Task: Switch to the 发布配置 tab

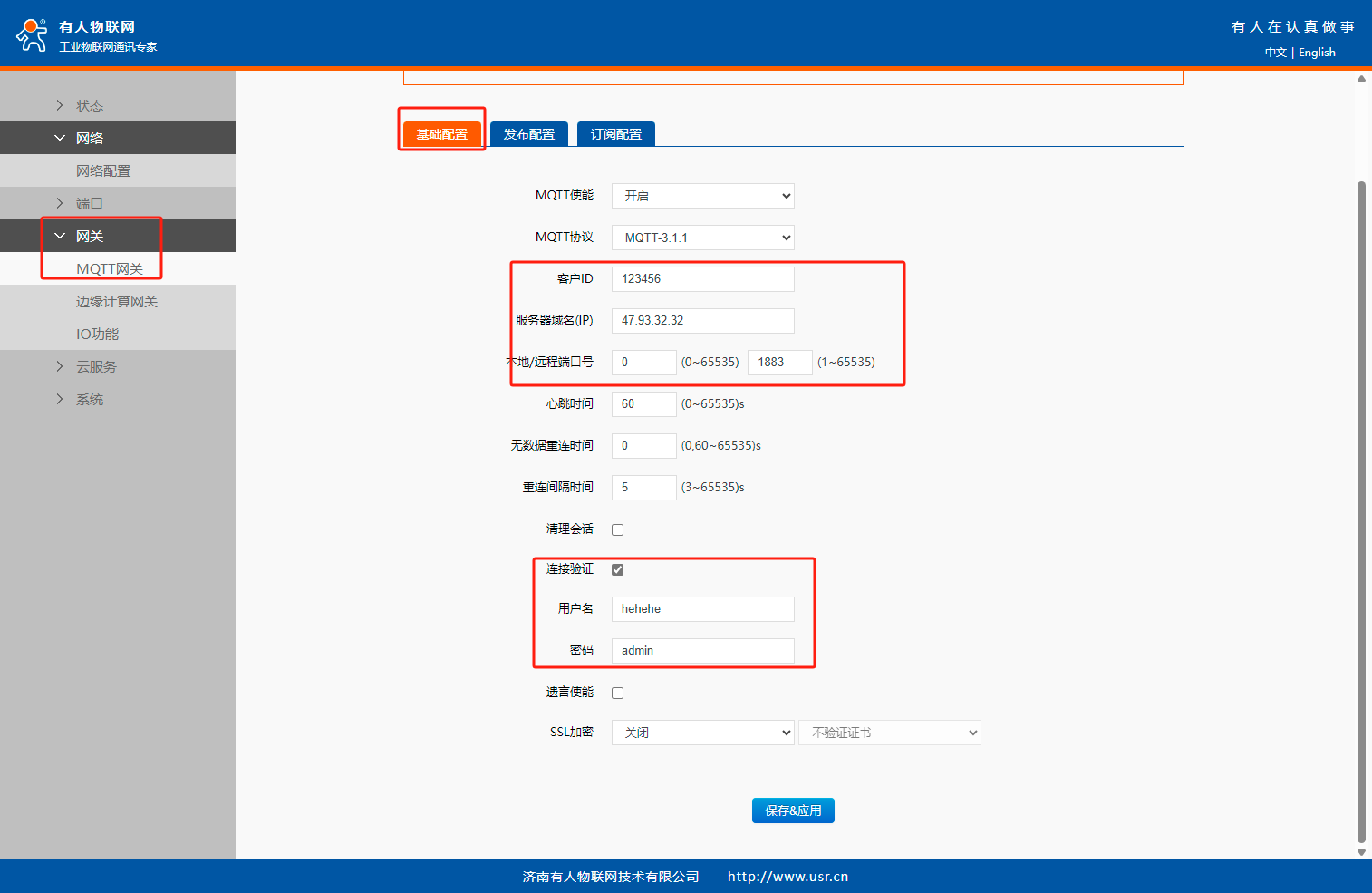Action: [529, 134]
